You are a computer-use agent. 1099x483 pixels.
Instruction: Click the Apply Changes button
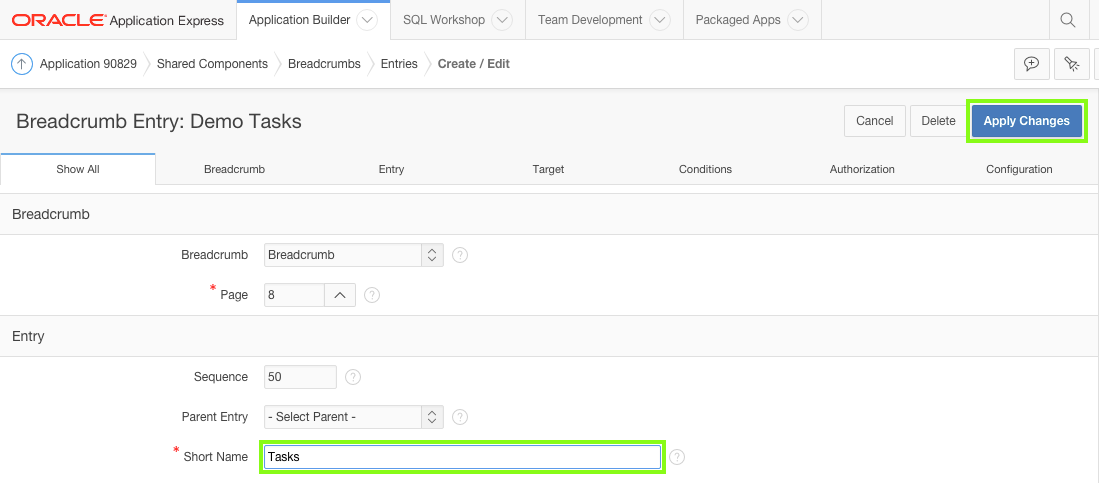click(1026, 121)
